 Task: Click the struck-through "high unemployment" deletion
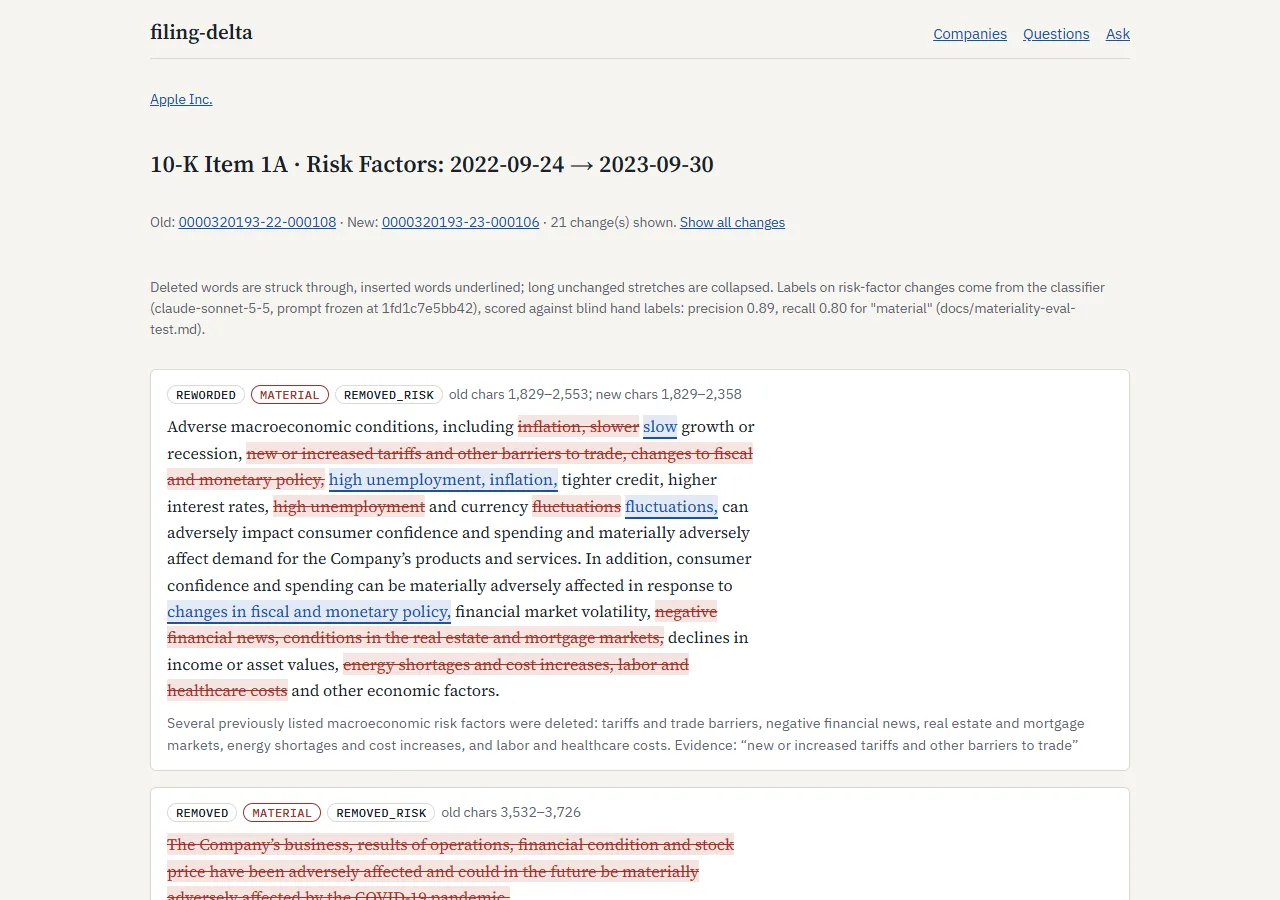click(349, 507)
